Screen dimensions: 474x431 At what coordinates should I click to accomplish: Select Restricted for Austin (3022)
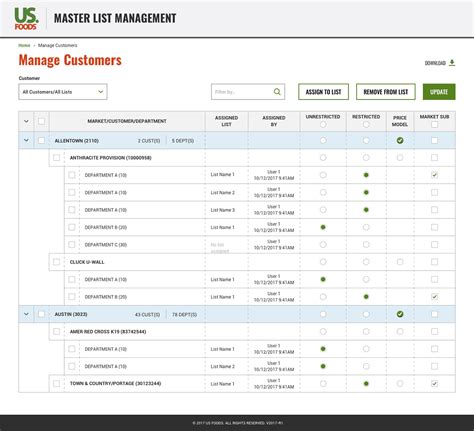[x=366, y=314]
